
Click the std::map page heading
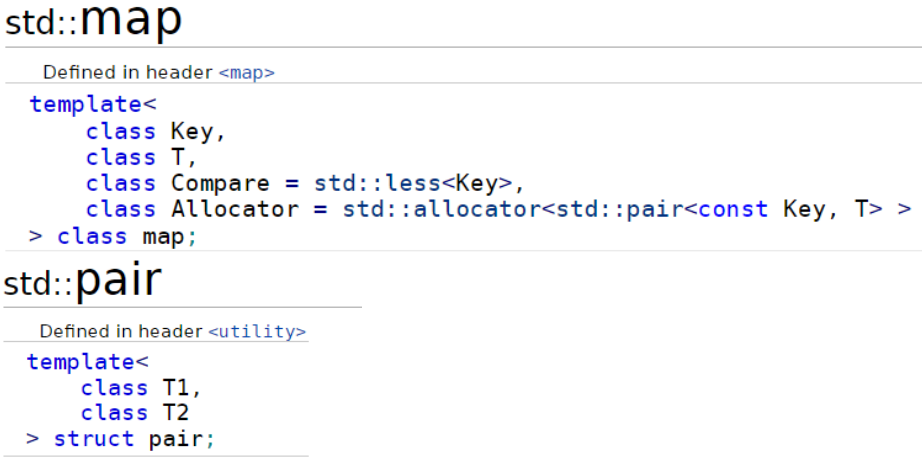[93, 20]
